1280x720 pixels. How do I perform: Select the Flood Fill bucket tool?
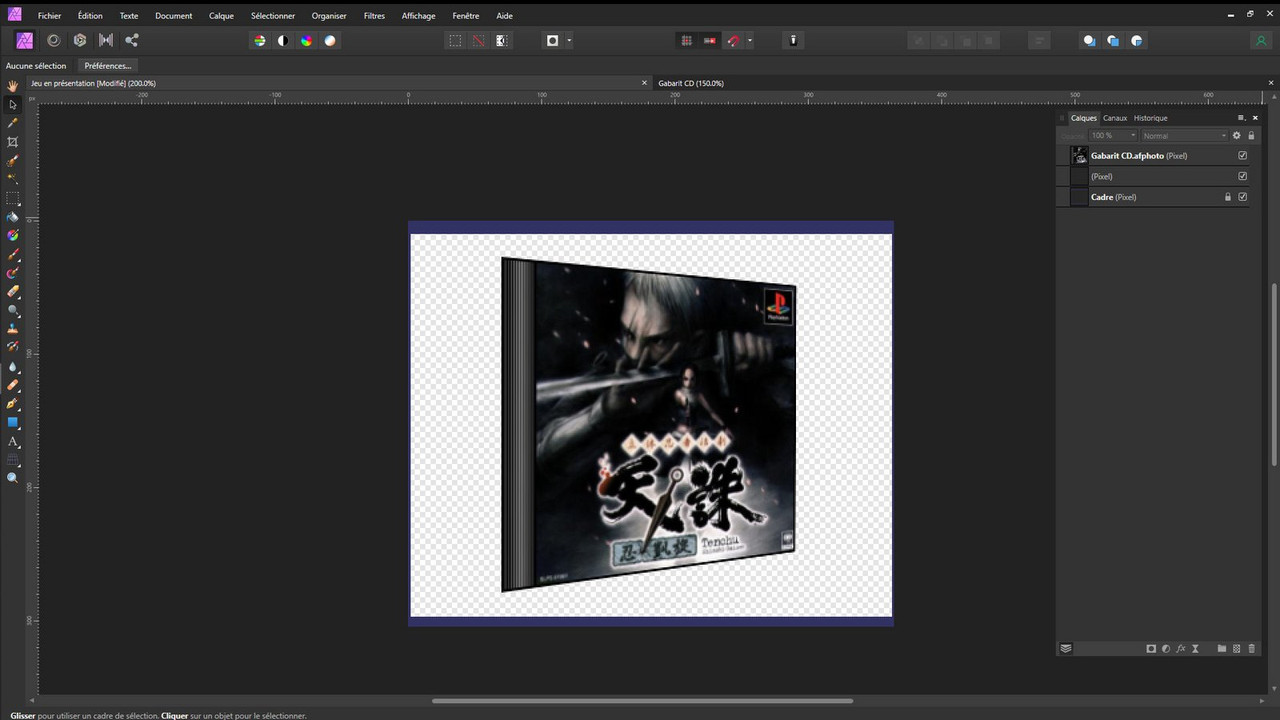point(13,217)
